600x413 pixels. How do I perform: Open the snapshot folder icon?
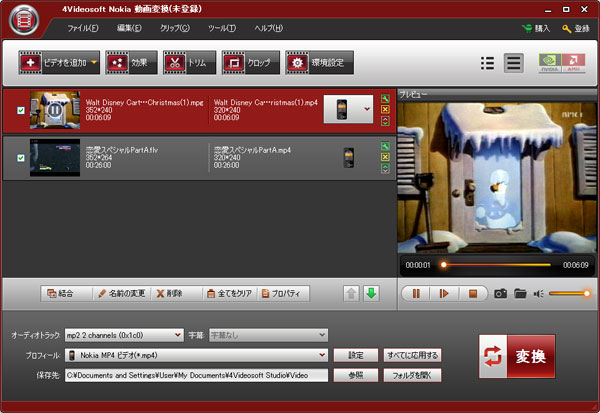point(520,294)
